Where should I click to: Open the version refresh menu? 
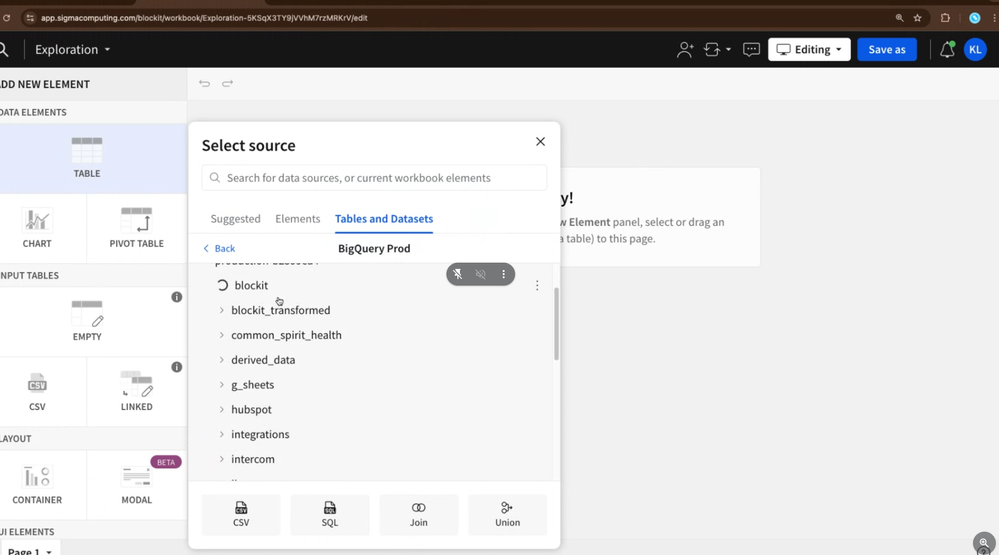click(x=717, y=50)
